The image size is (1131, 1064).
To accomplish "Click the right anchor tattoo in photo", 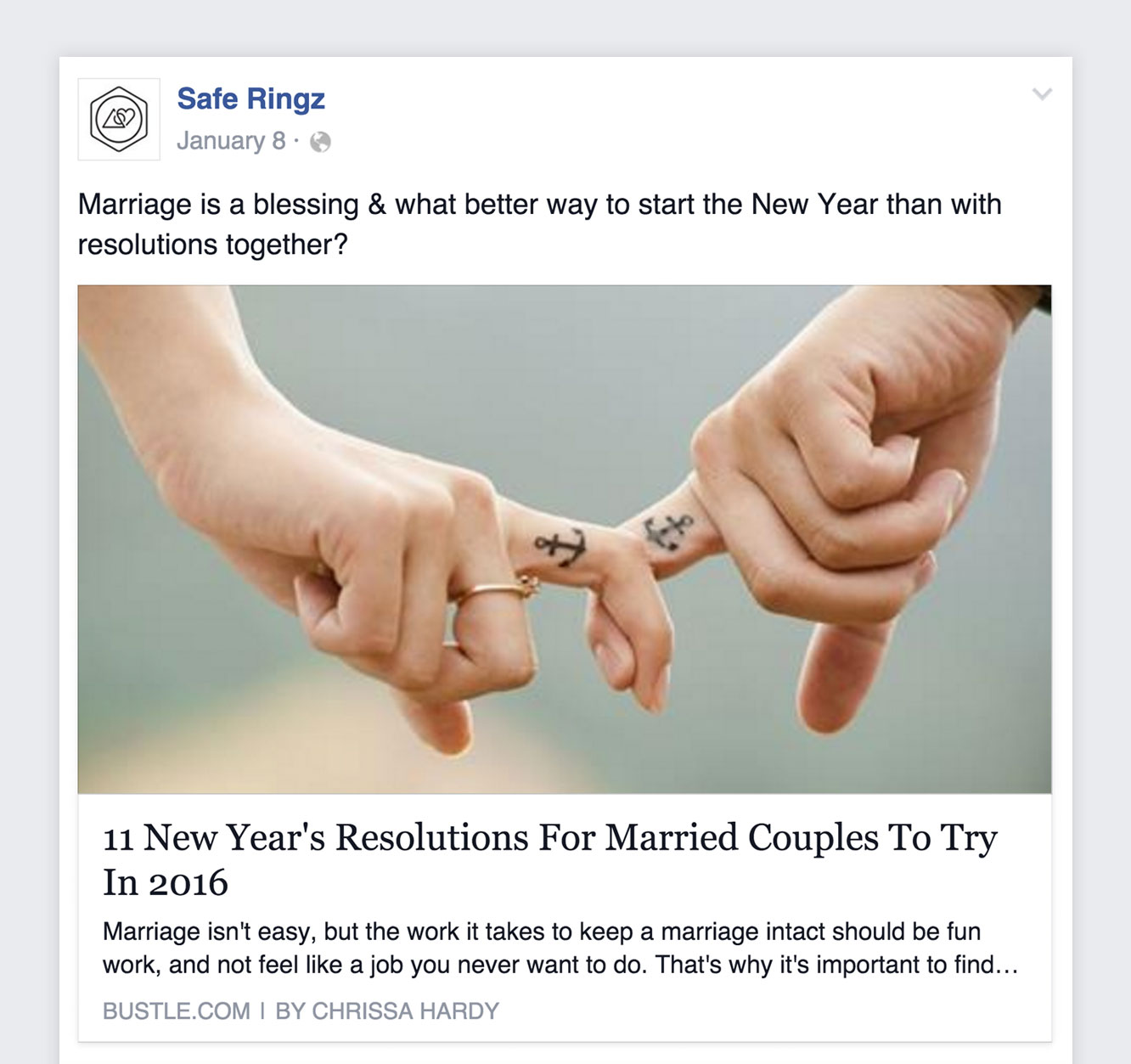I will [x=668, y=531].
